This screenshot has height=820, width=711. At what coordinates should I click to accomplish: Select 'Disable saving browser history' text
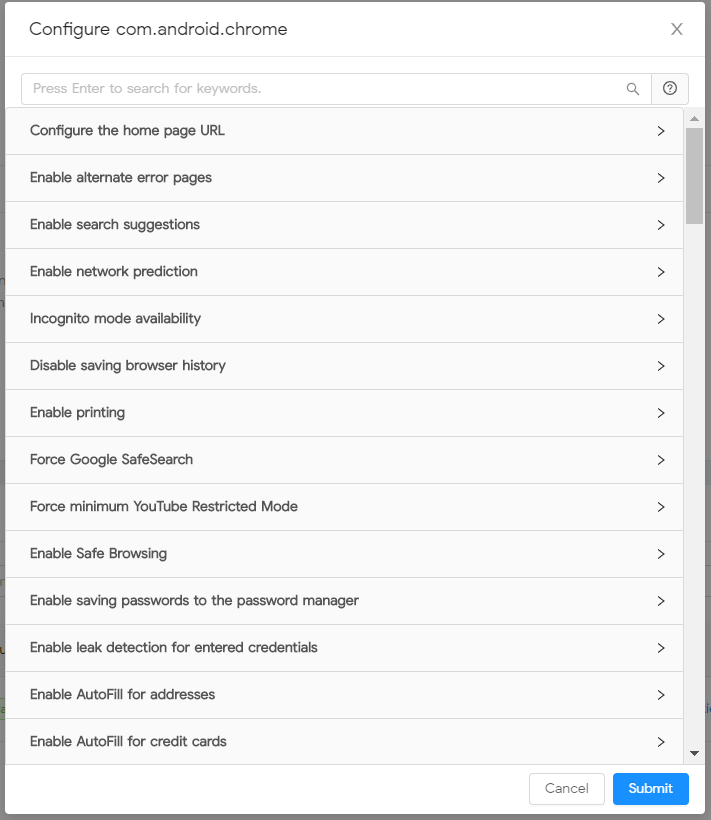128,366
